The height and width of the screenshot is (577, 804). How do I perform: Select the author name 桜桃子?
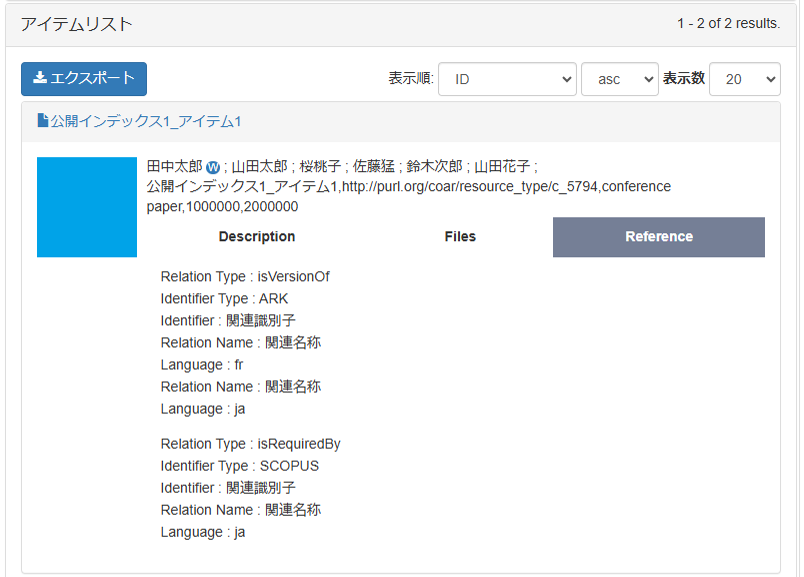click(x=322, y=166)
